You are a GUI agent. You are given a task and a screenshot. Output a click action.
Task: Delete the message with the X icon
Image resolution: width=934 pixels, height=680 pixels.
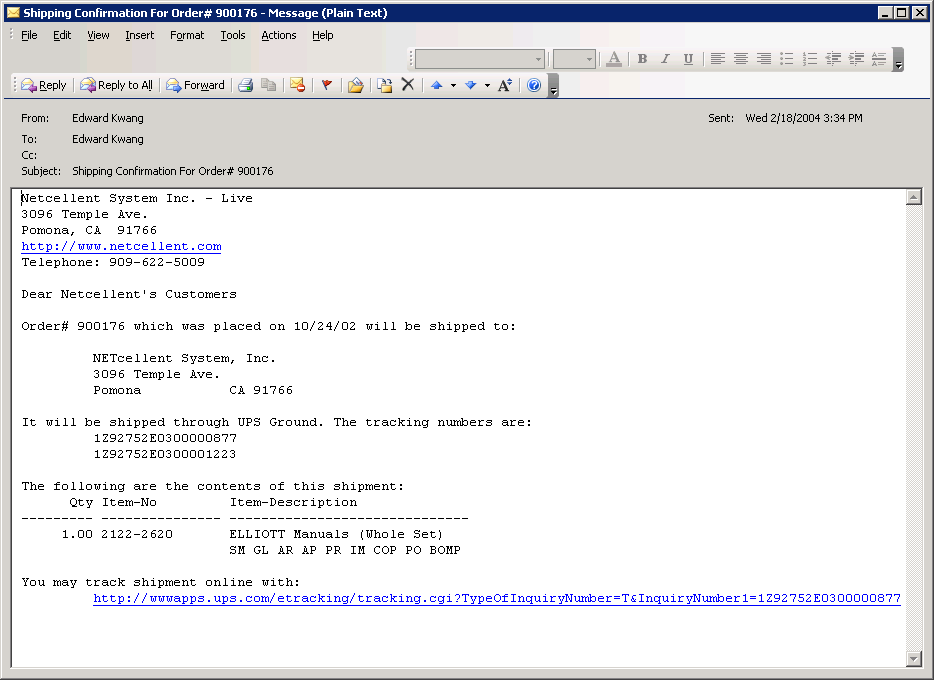(408, 85)
